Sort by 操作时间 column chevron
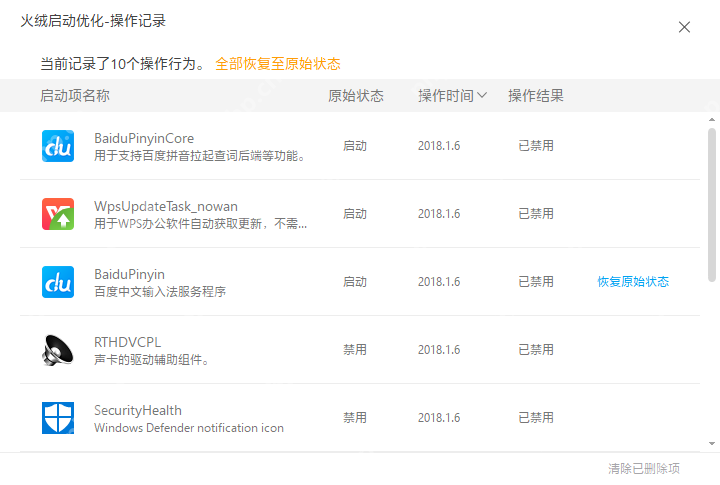720x485 pixels. click(x=482, y=96)
